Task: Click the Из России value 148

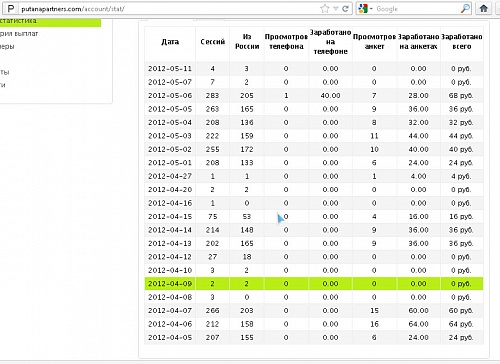Action: (247, 230)
